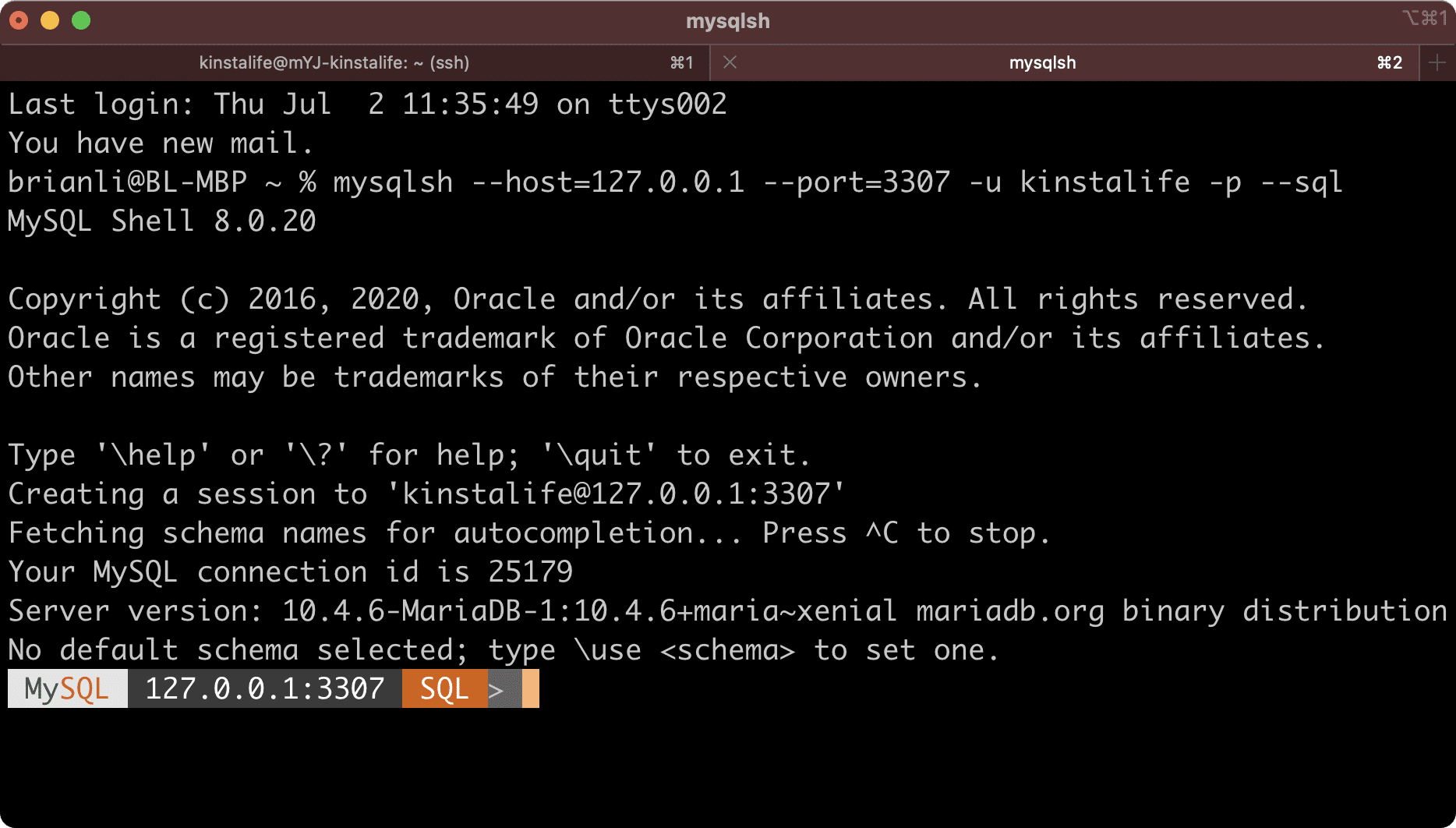Click the red close button
The image size is (1456, 828).
(19, 21)
